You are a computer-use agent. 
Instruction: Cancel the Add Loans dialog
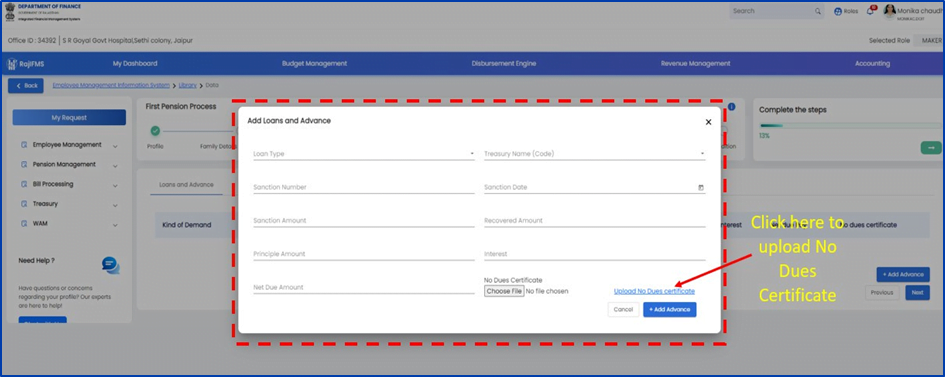[x=623, y=310]
